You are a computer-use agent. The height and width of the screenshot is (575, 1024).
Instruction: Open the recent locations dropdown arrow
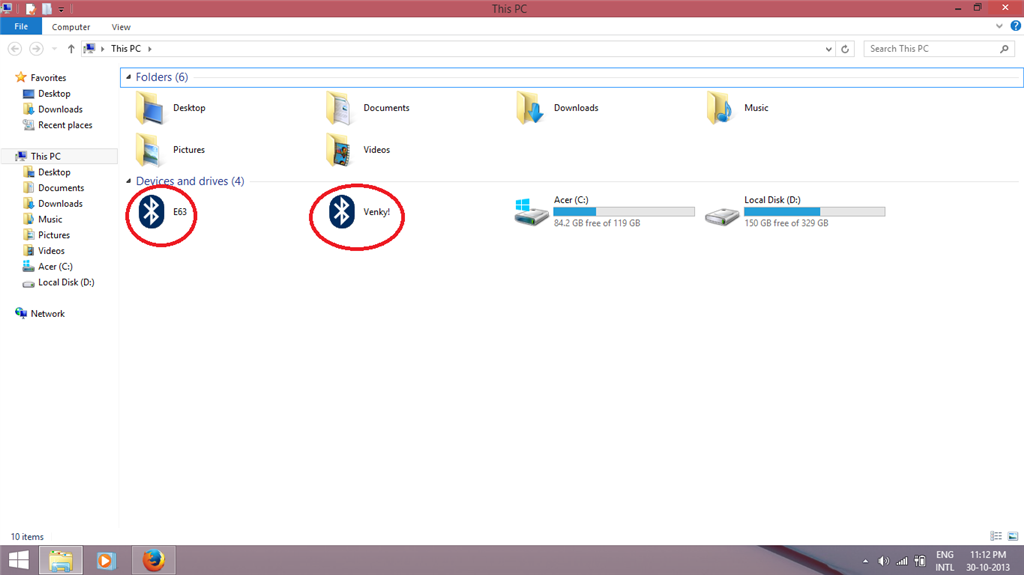(54, 48)
